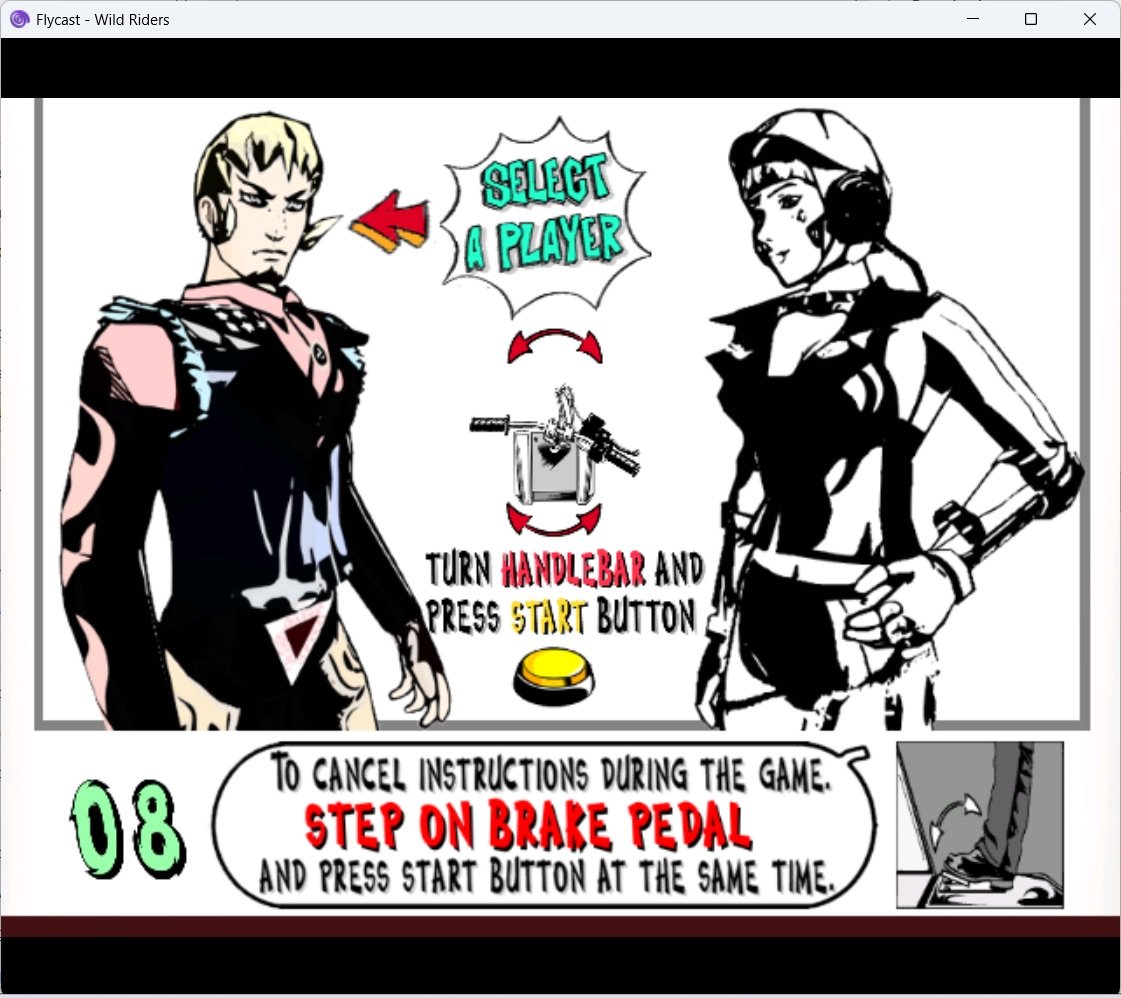Click the red Step On Brake Pedal text
Viewport: 1121px width, 998px height.
tap(527, 826)
